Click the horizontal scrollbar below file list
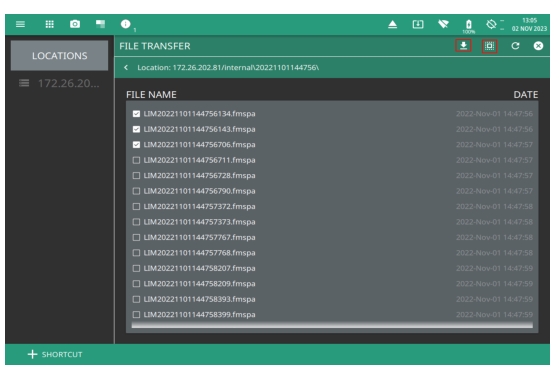Image resolution: width=559 pixels, height=372 pixels. click(332, 325)
